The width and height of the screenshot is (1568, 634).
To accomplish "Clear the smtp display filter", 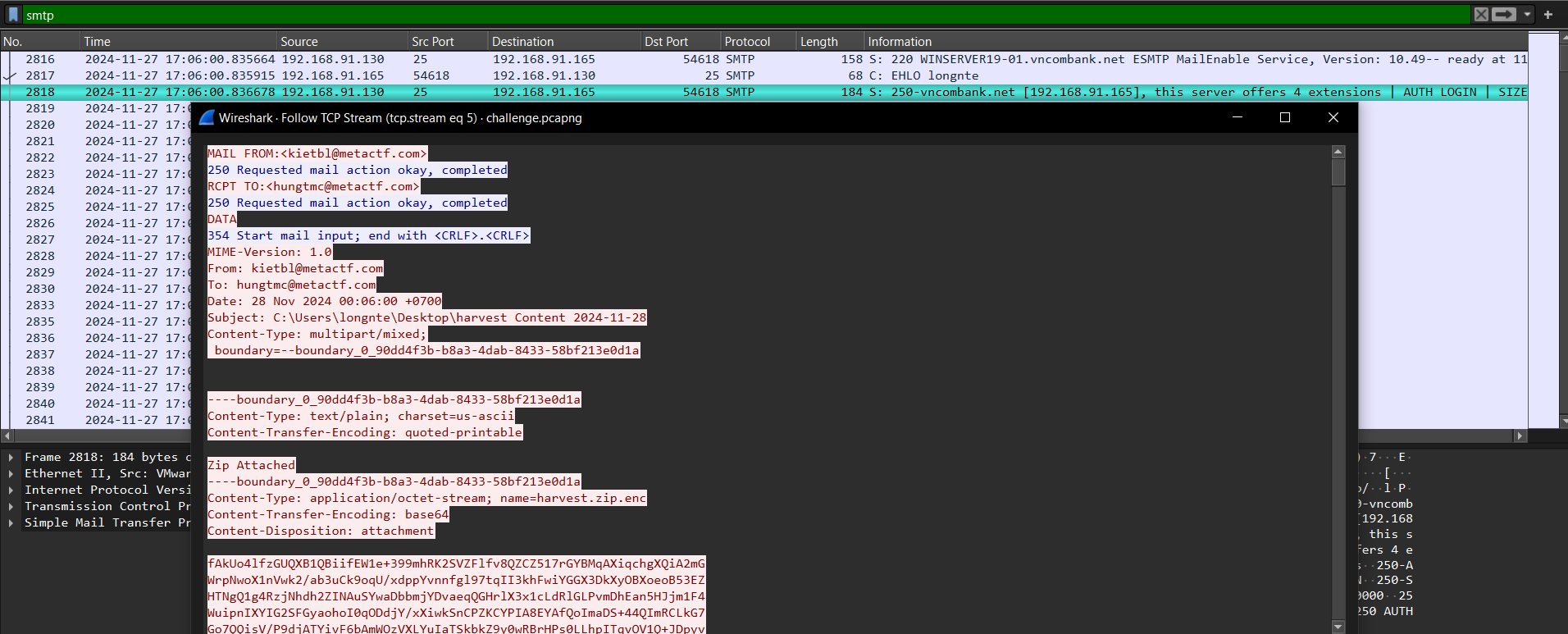I will tap(1481, 15).
